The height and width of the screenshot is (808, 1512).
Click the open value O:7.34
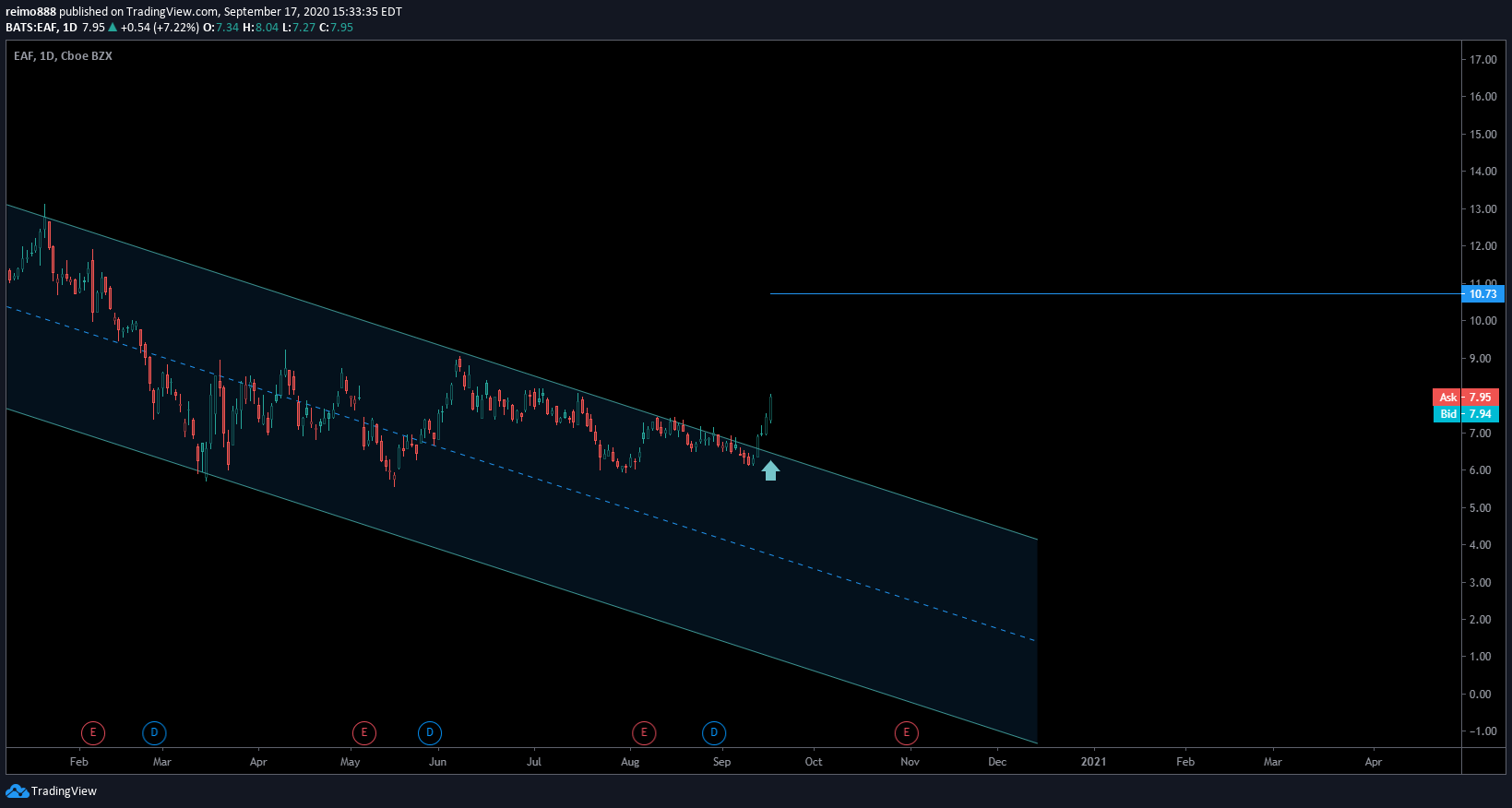pos(221,28)
